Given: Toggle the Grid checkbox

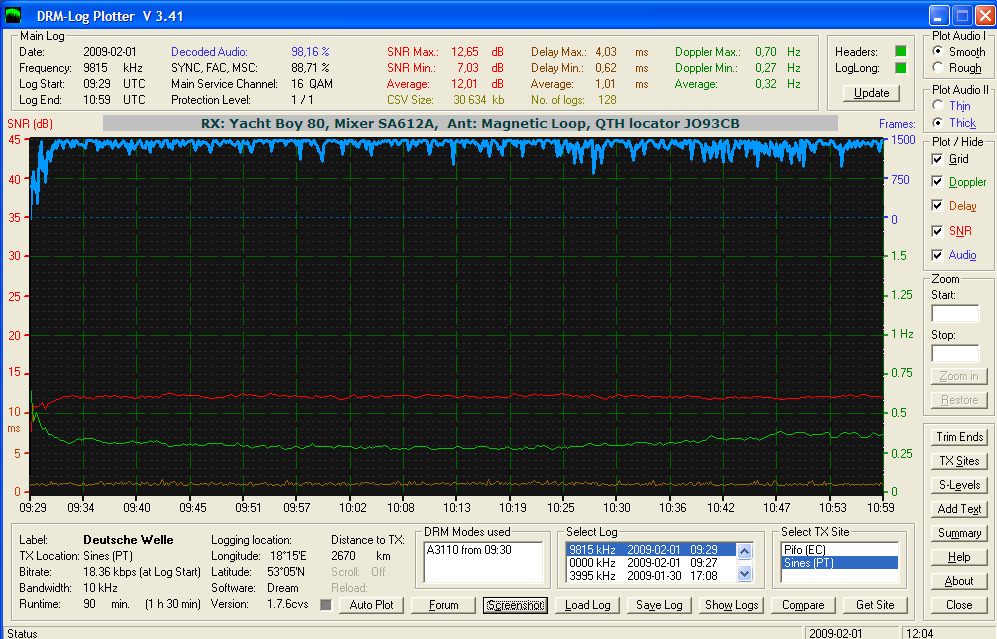Looking at the screenshot, I should click(x=937, y=159).
